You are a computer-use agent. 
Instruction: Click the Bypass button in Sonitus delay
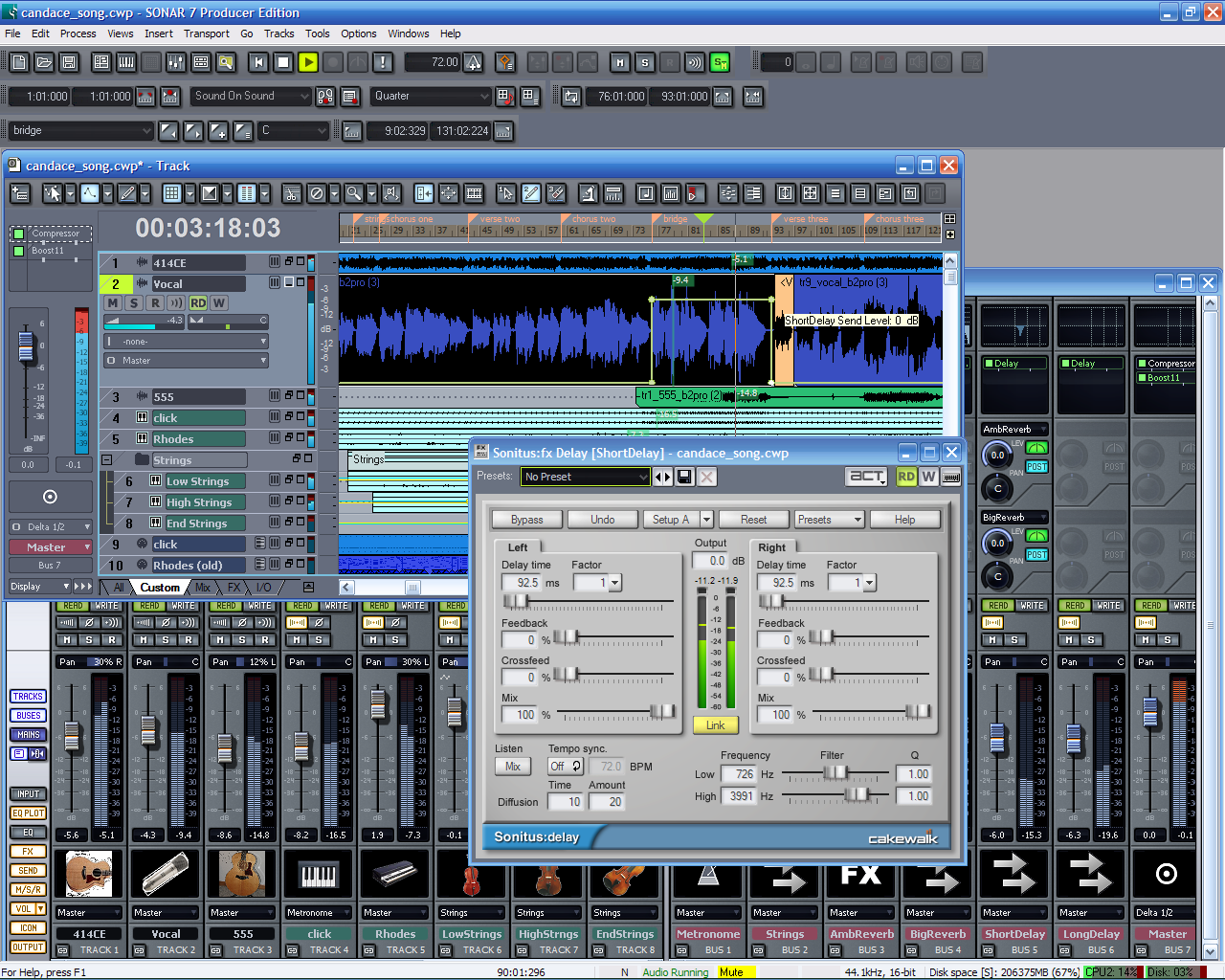[x=527, y=520]
